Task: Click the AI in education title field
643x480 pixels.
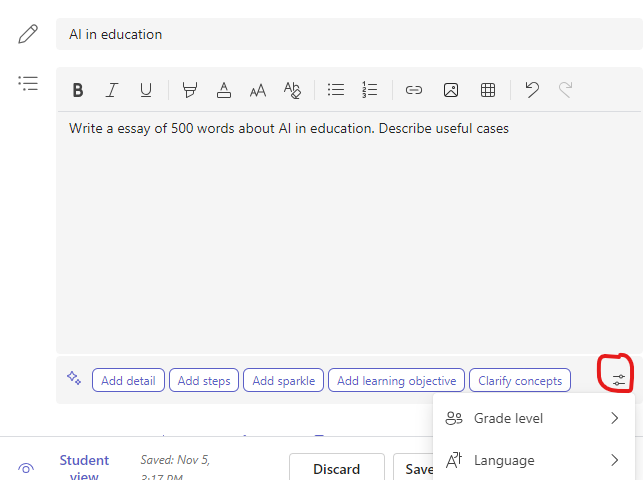Action: coord(340,34)
